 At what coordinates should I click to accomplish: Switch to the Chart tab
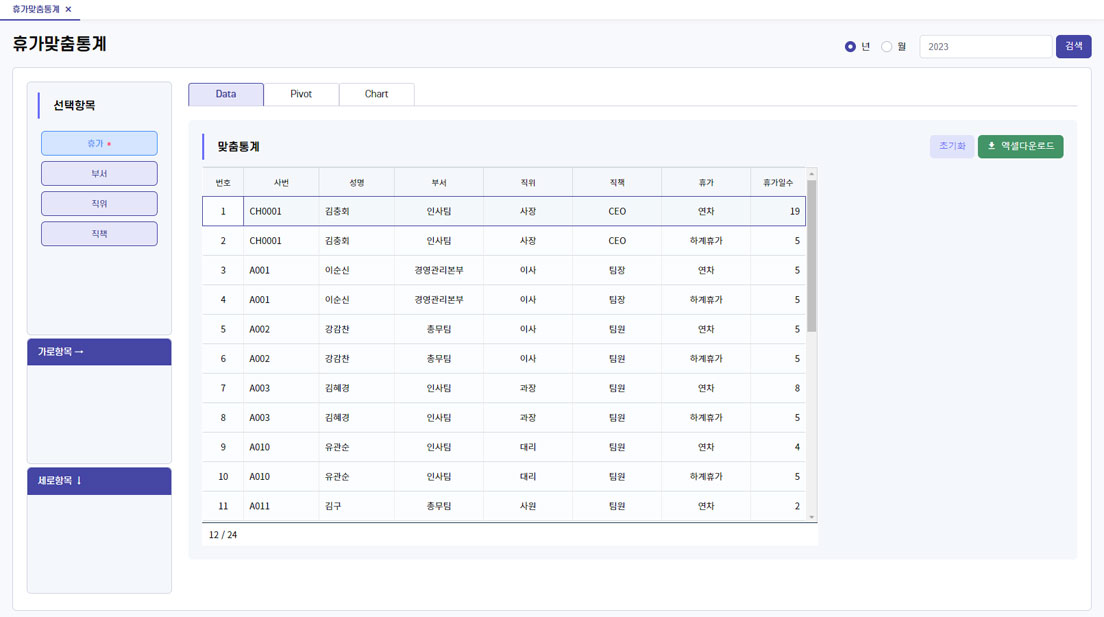[x=377, y=94]
